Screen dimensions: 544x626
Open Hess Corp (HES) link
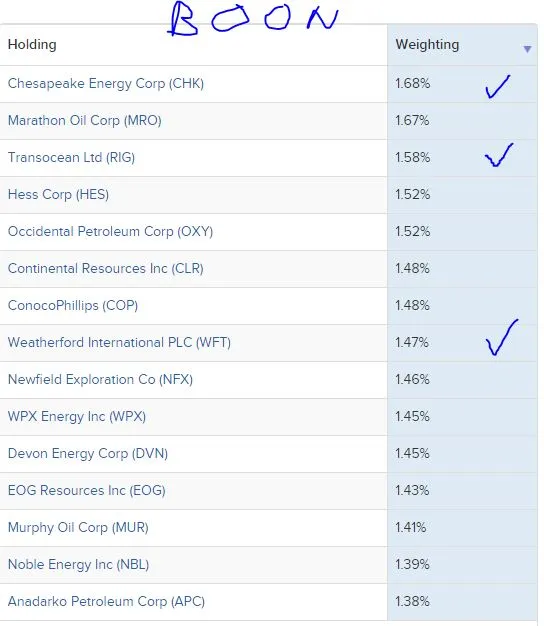click(58, 194)
